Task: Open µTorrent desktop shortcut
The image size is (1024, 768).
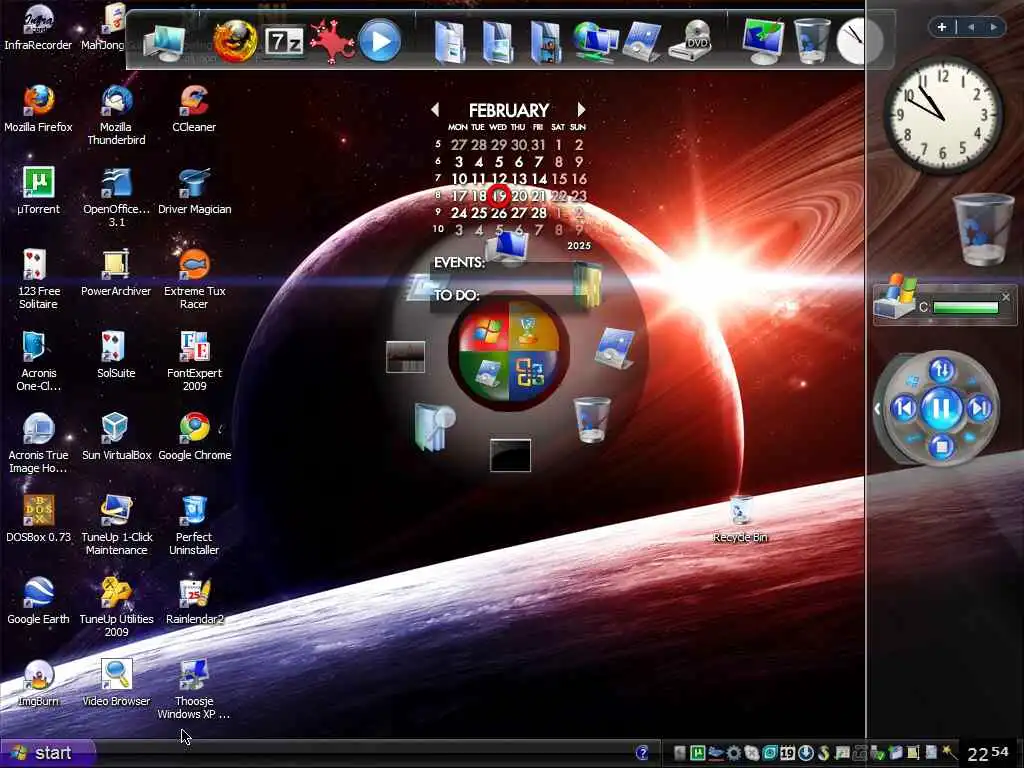Action: (39, 191)
